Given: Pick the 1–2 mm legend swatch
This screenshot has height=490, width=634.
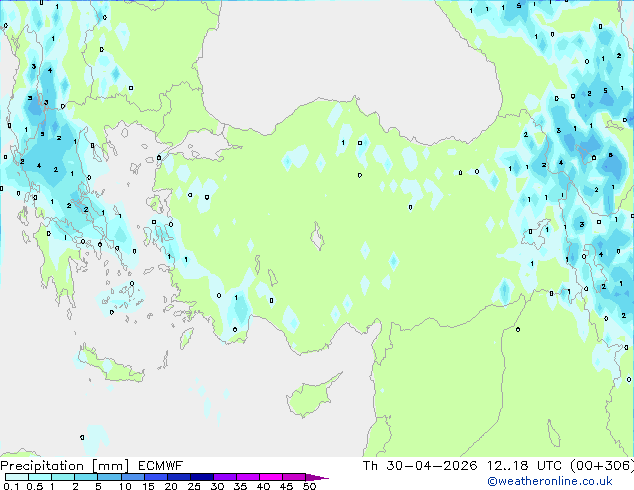Looking at the screenshot, I should click(x=63, y=477).
